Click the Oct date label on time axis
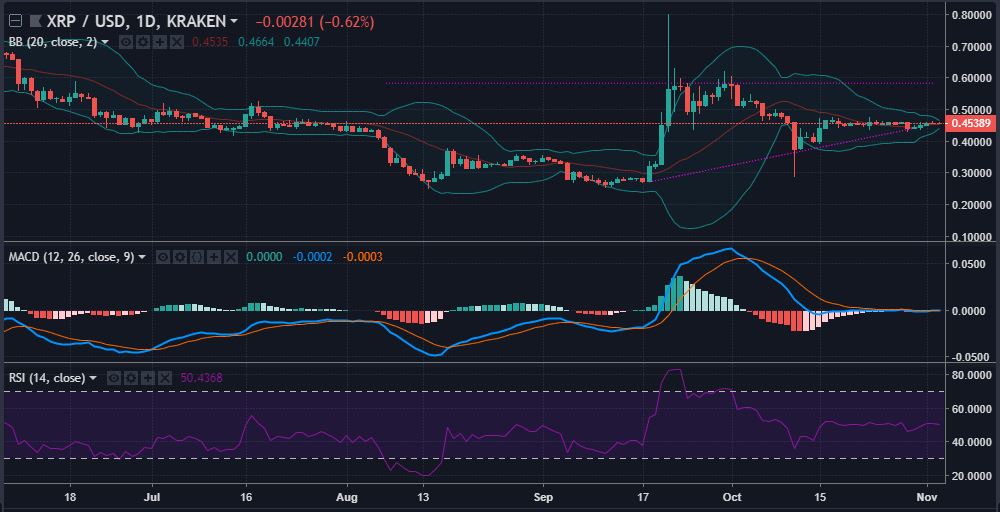Image resolution: width=1000 pixels, height=512 pixels. [733, 496]
